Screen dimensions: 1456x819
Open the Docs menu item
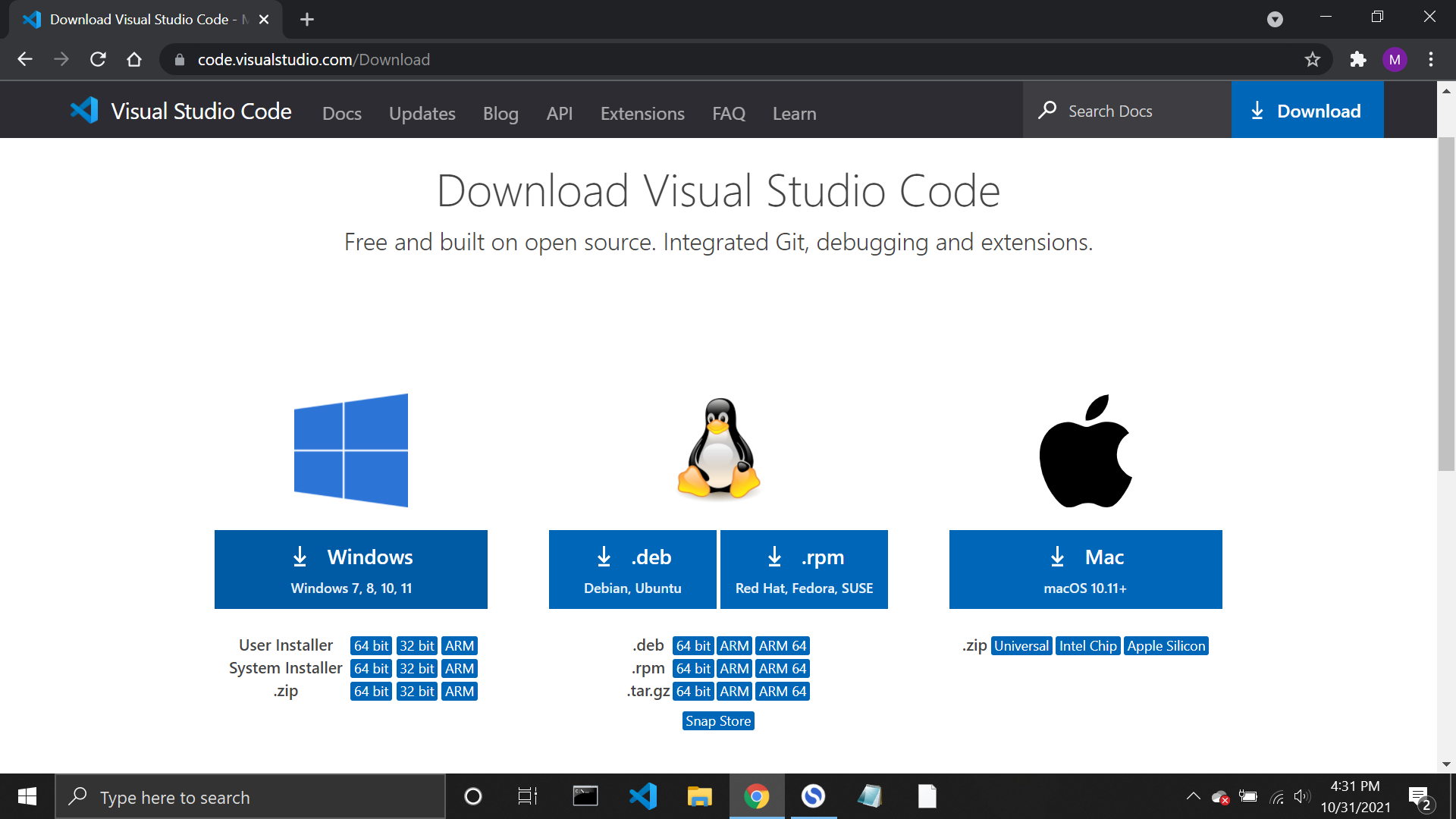click(342, 114)
